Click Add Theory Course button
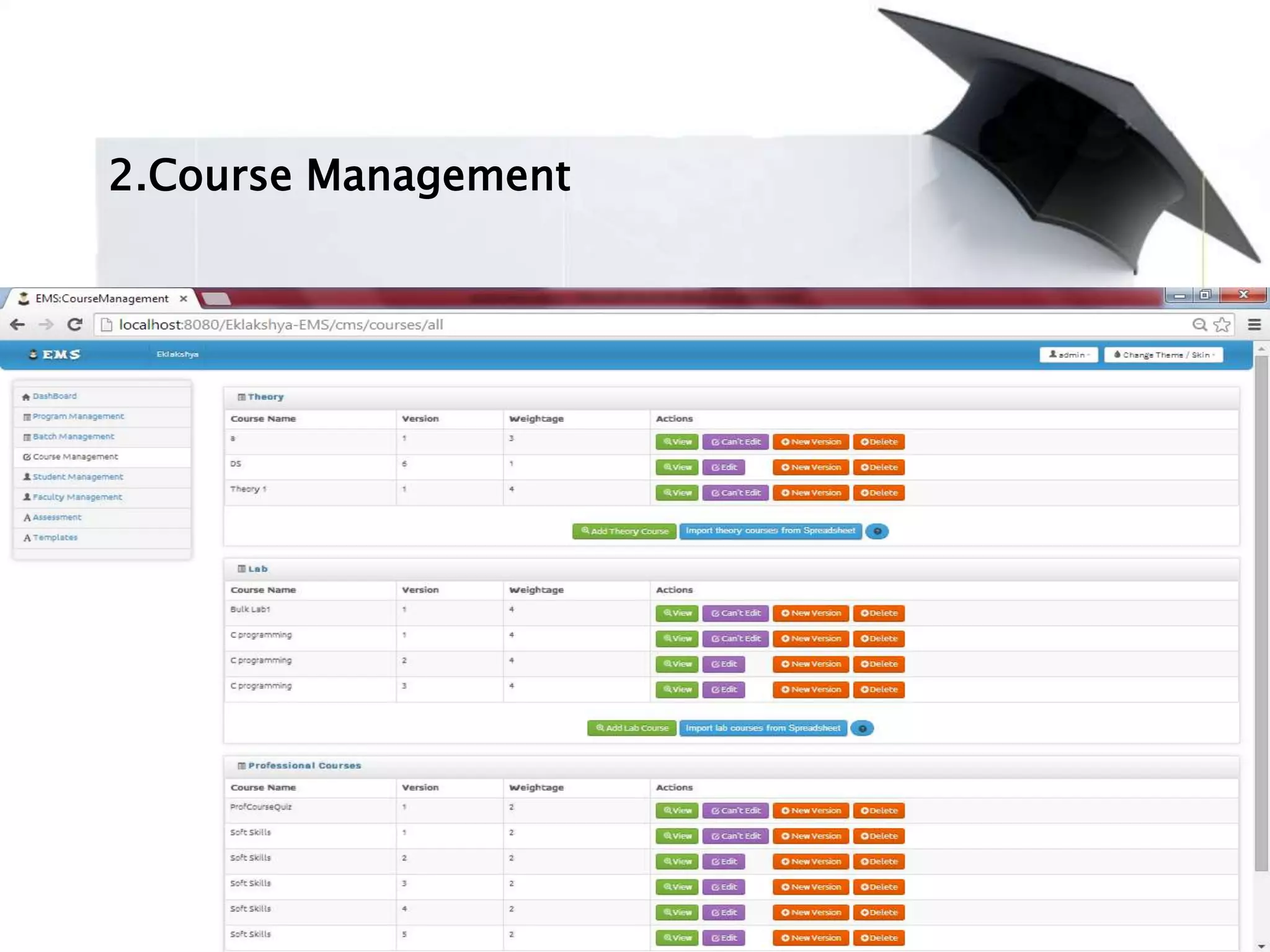This screenshot has width=1270, height=952. point(624,531)
